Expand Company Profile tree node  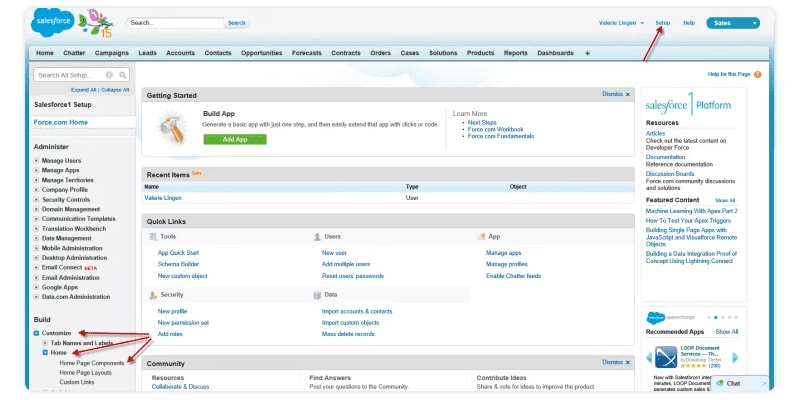click(x=36, y=190)
